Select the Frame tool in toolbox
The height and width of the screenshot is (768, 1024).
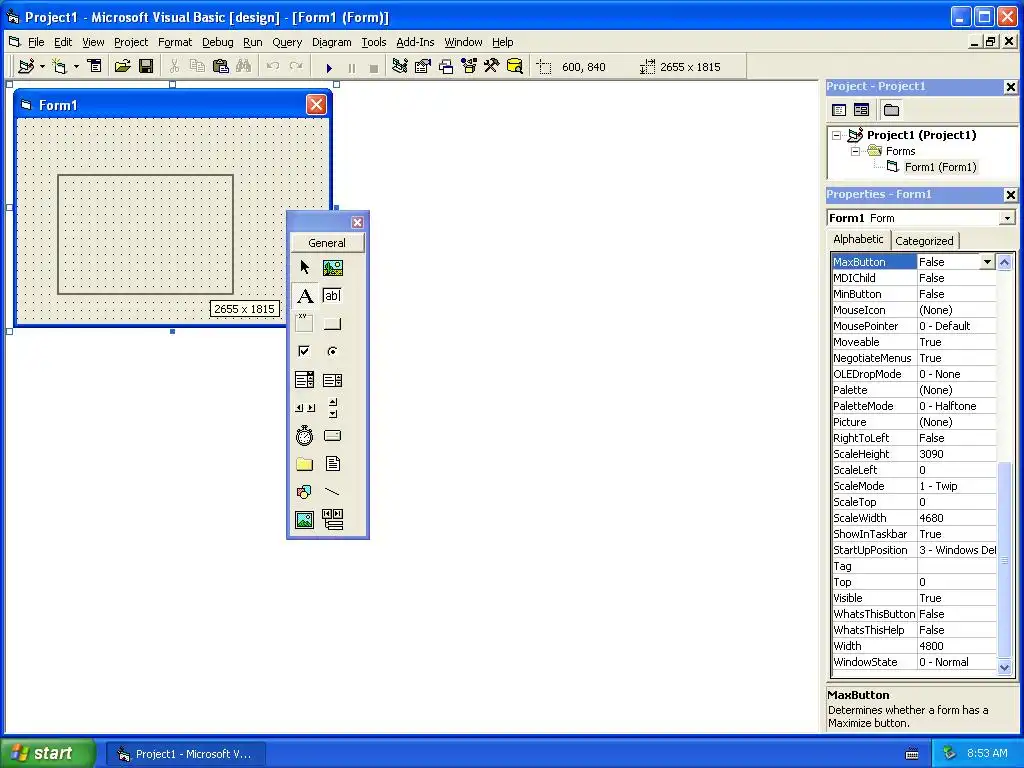pyautogui.click(x=304, y=323)
